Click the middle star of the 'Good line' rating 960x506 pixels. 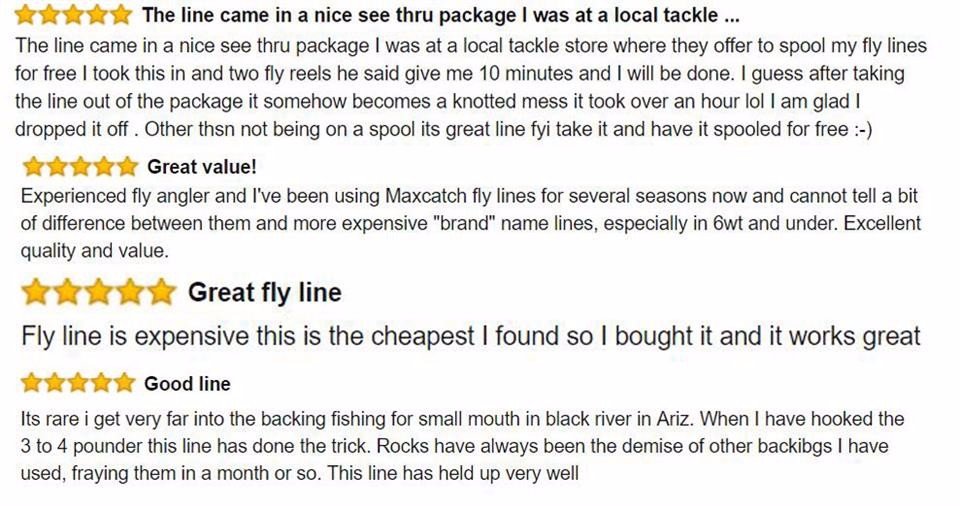tap(77, 384)
